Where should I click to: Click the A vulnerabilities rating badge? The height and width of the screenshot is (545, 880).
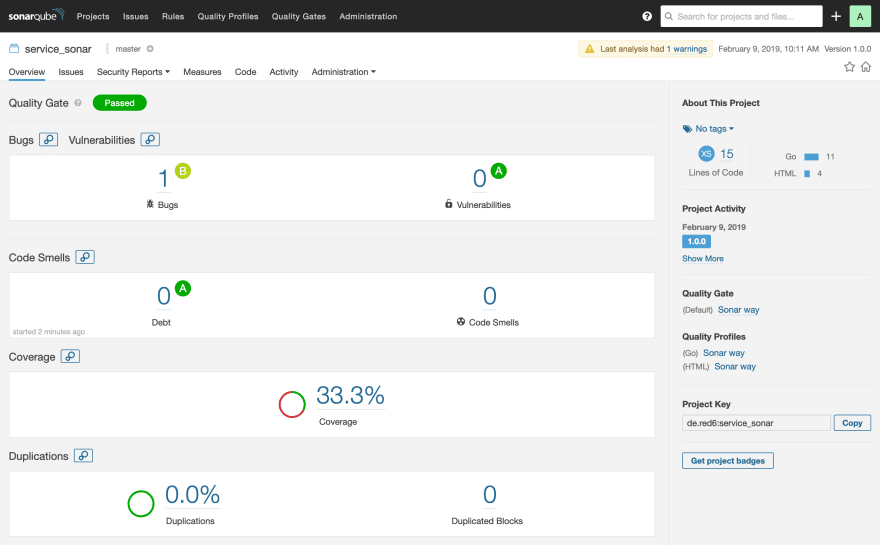click(x=498, y=171)
